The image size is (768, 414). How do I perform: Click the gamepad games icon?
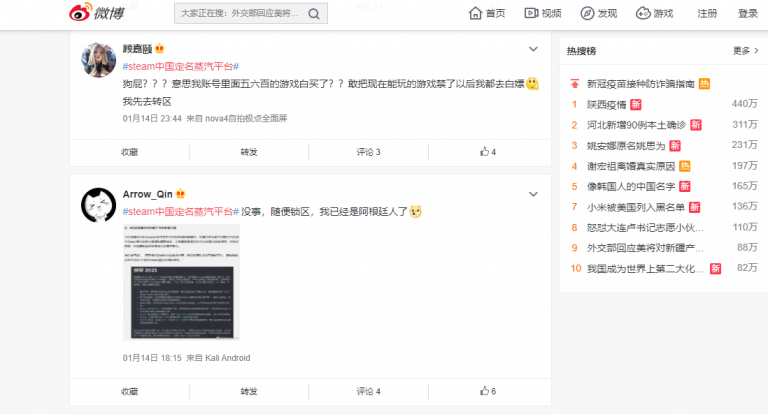(643, 13)
